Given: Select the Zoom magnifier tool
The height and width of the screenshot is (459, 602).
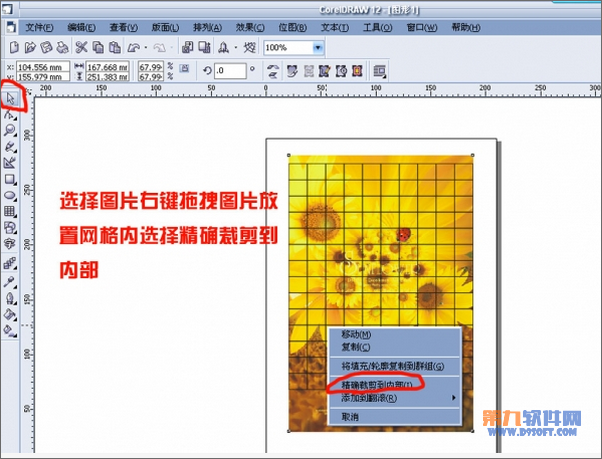Looking at the screenshot, I should (x=10, y=130).
